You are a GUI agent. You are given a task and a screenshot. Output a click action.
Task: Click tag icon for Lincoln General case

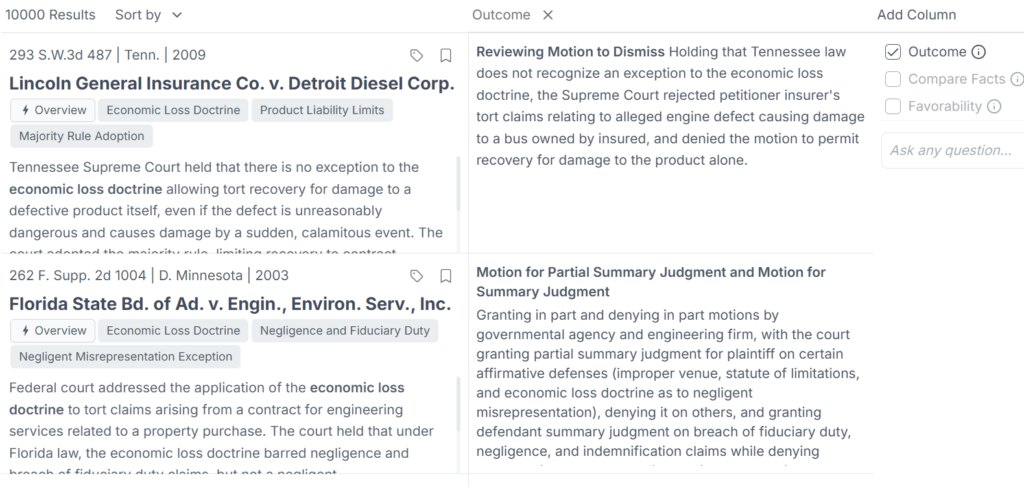coord(417,55)
